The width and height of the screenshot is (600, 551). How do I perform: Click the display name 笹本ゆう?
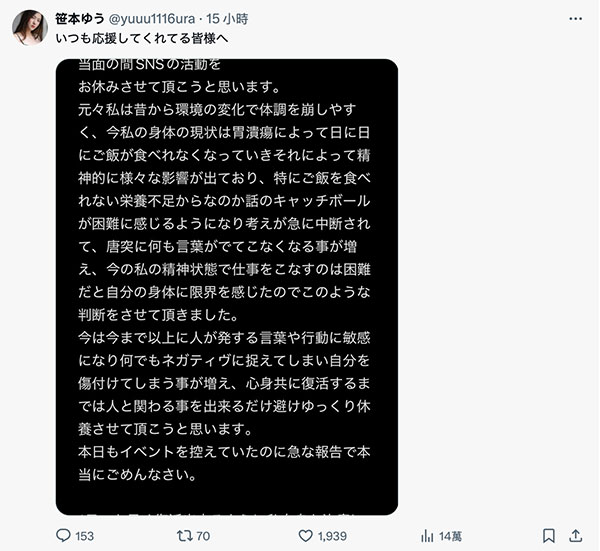(x=79, y=18)
